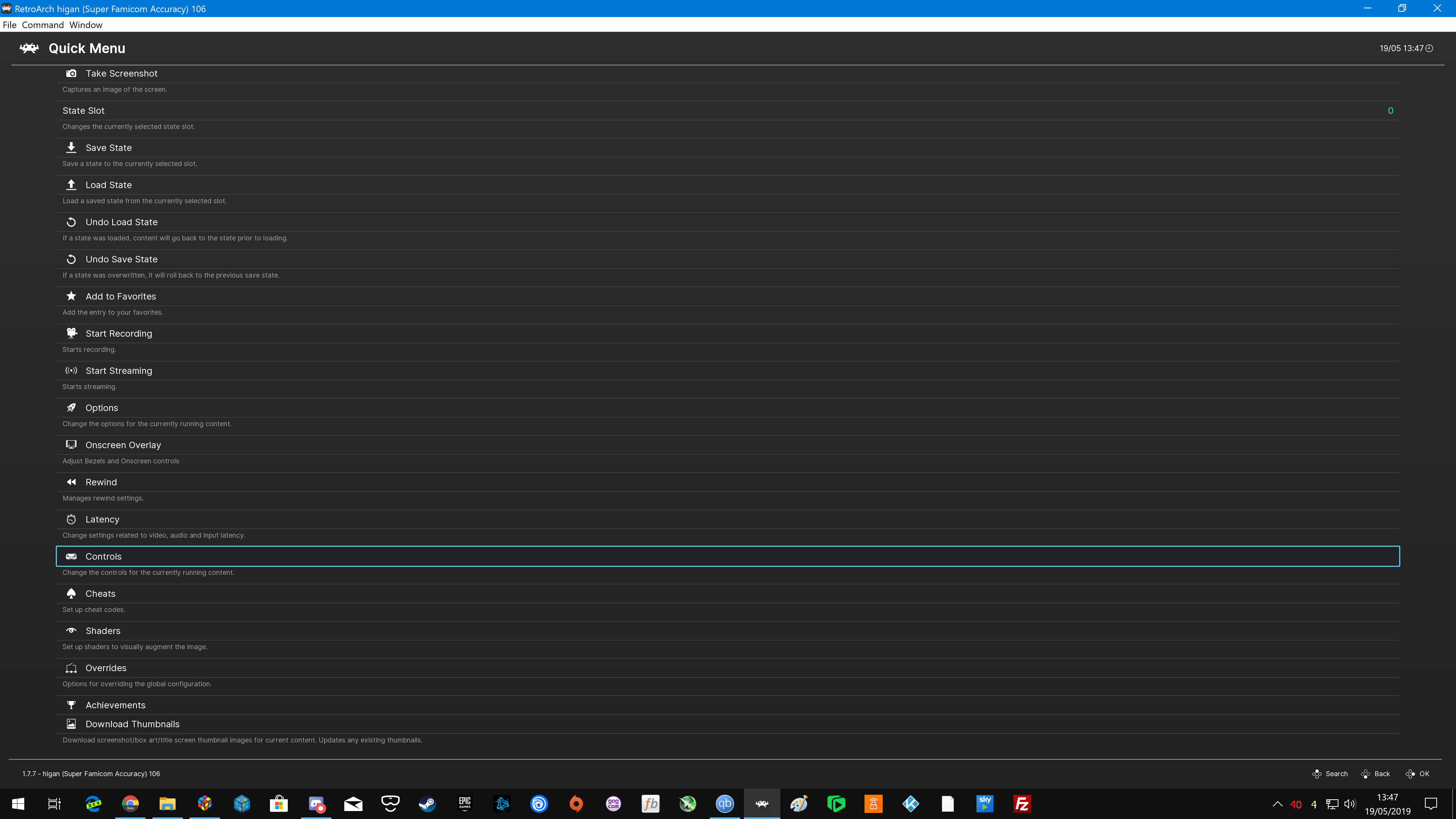Click the Overrides icon

coord(71,668)
